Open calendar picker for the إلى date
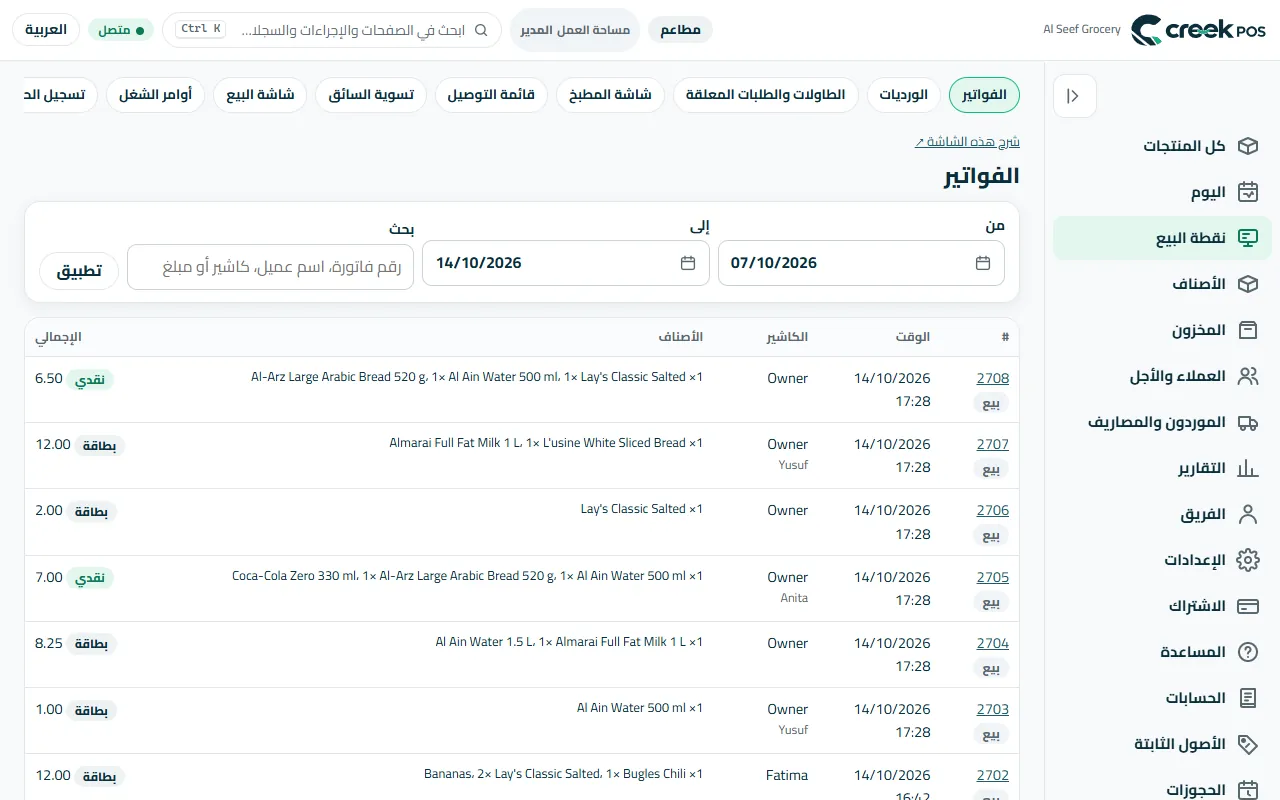 tap(688, 263)
